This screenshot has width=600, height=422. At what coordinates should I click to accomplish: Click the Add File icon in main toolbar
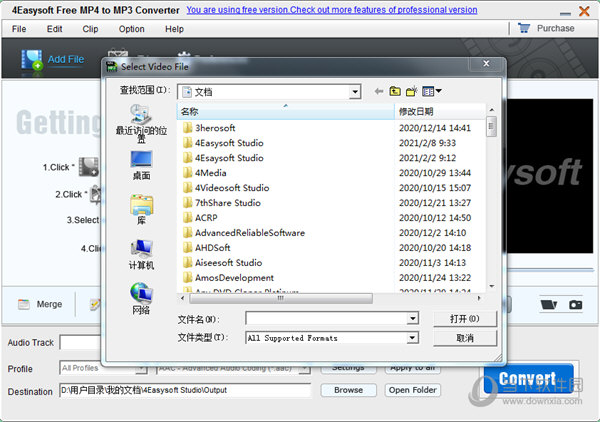(x=32, y=60)
